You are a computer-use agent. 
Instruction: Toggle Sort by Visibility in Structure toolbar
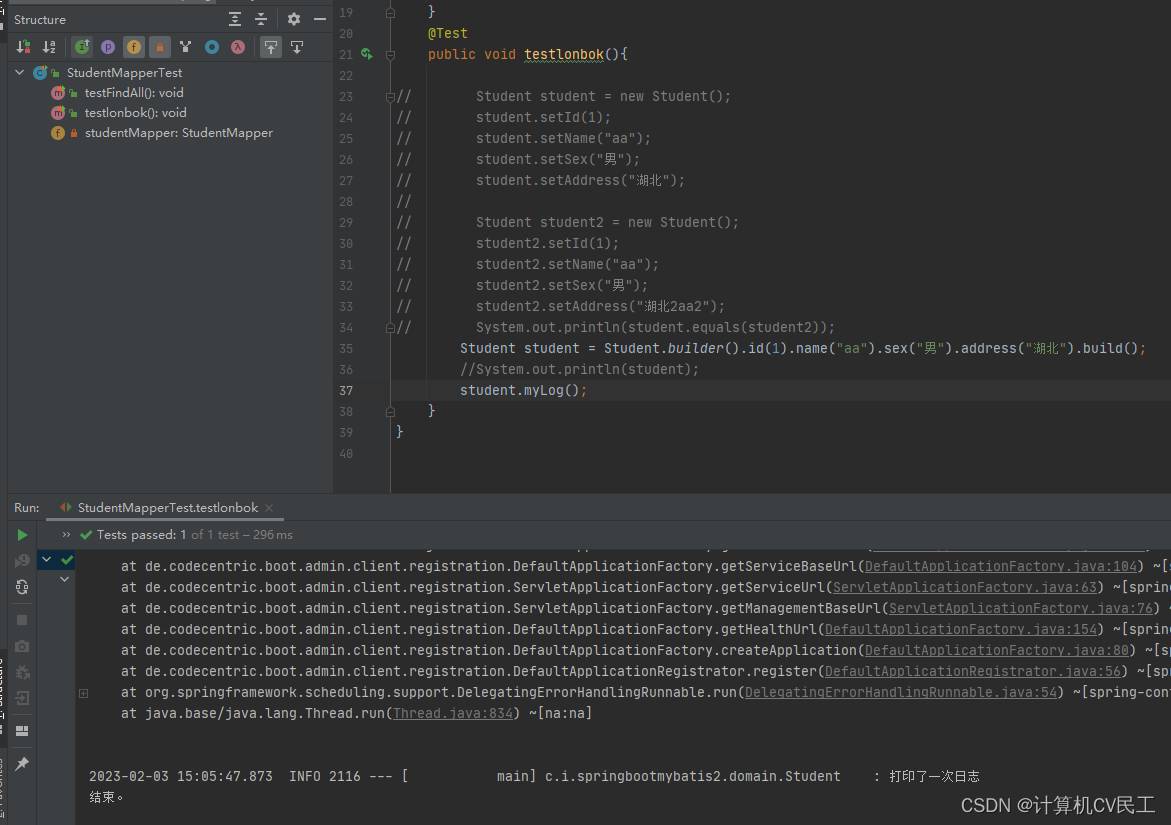[23, 47]
